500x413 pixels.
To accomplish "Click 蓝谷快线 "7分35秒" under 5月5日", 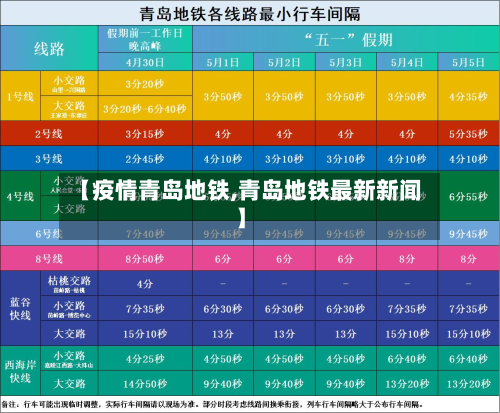I will point(468,309).
